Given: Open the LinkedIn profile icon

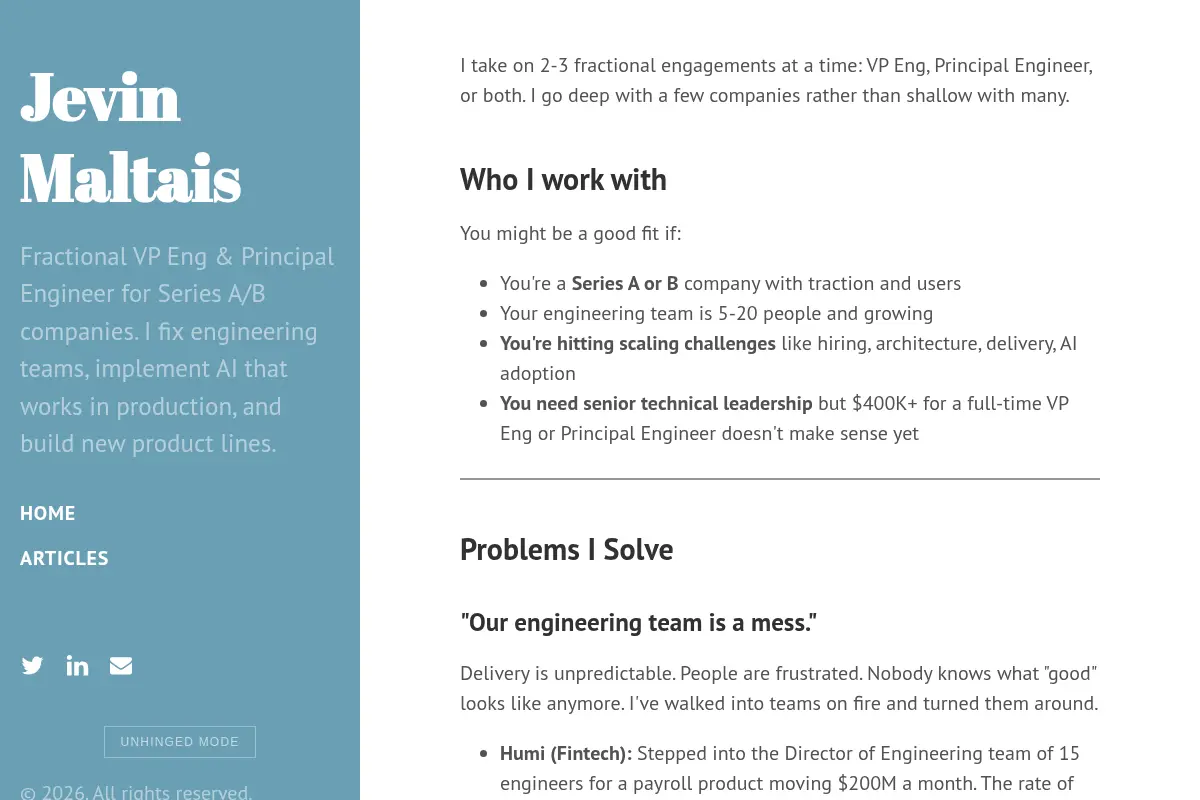Looking at the screenshot, I should click(x=77, y=666).
